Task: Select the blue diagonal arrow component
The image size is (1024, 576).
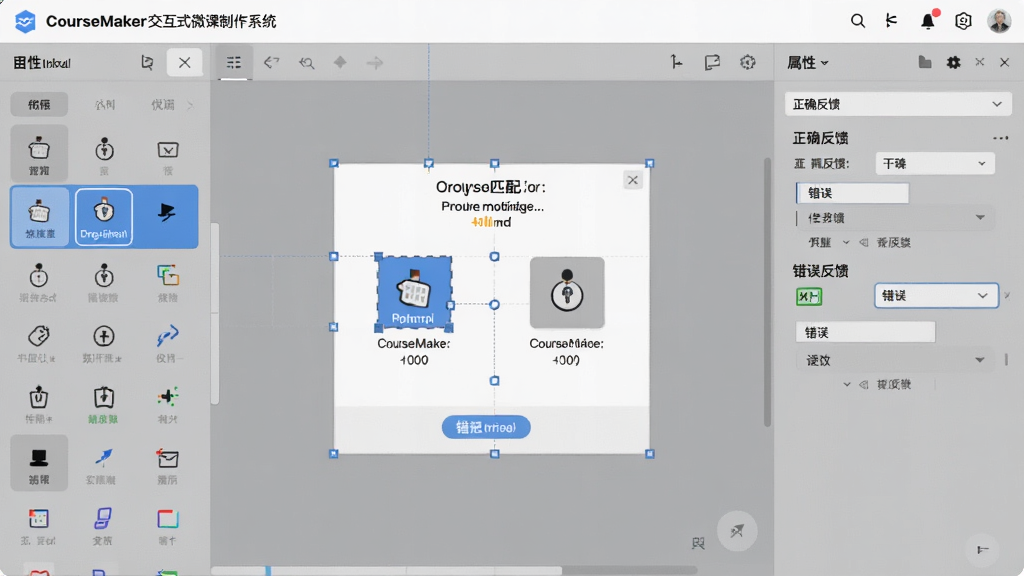Action: coord(103,465)
